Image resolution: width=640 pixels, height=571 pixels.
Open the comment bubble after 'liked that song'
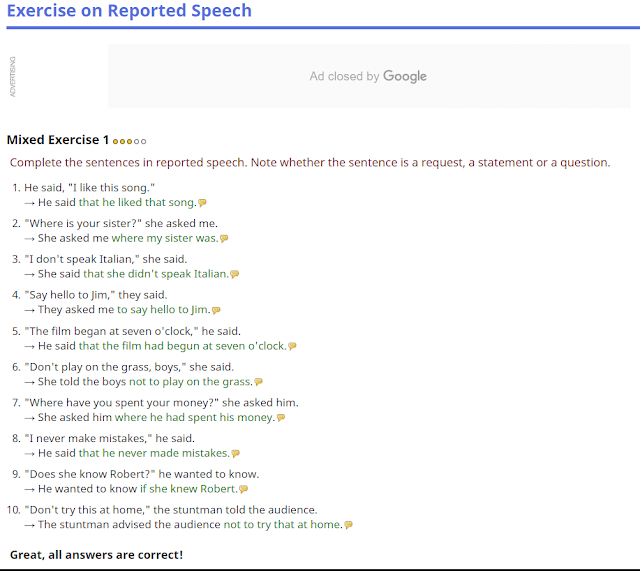click(x=202, y=202)
